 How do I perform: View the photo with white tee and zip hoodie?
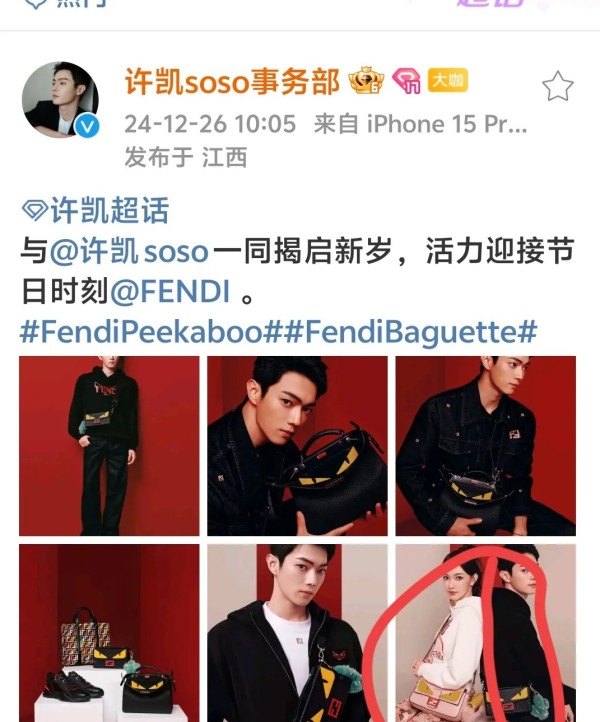click(x=297, y=633)
